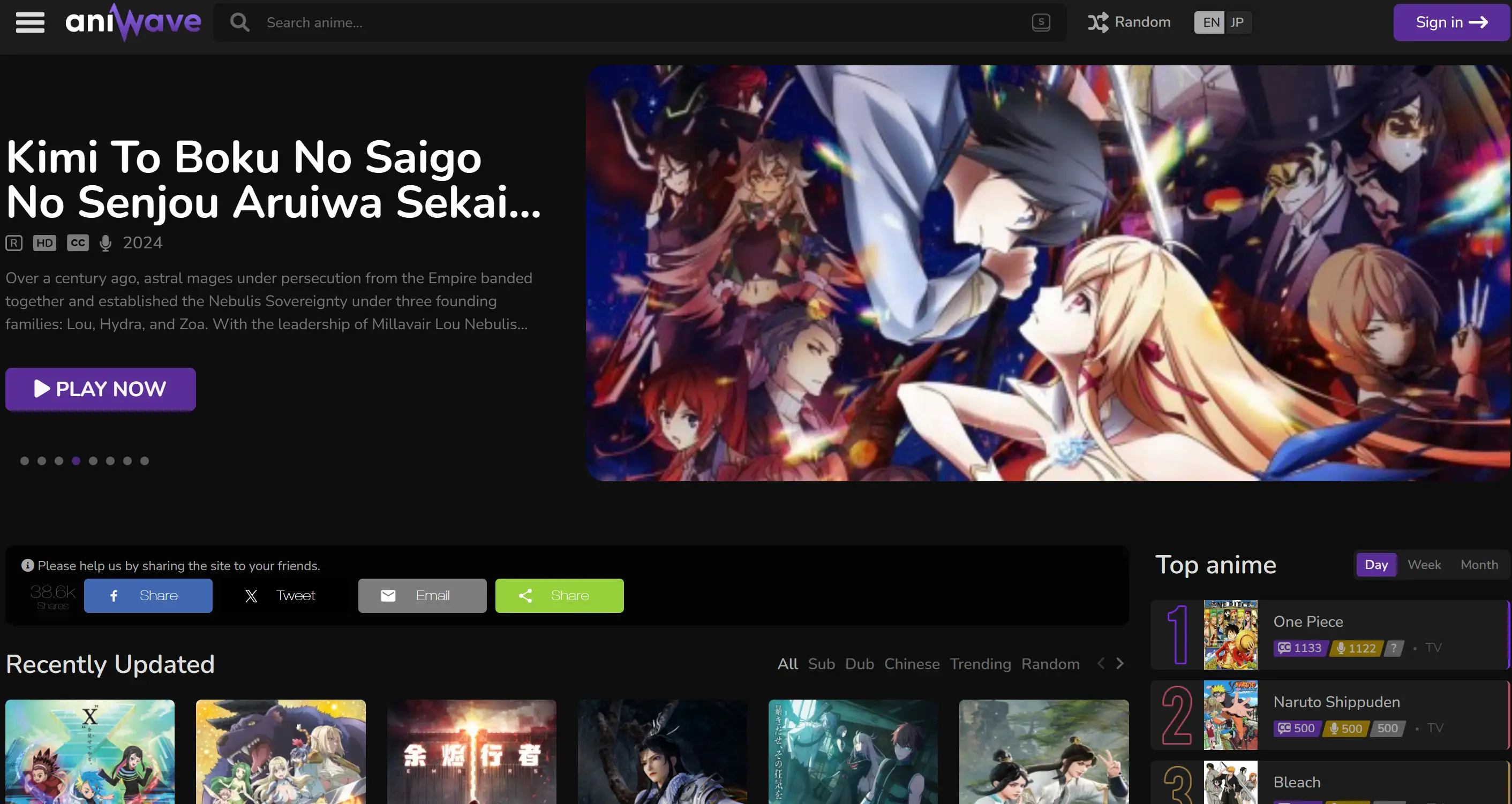
Task: Open the fifth Recently Updated poster, teal city scene
Action: [x=853, y=752]
